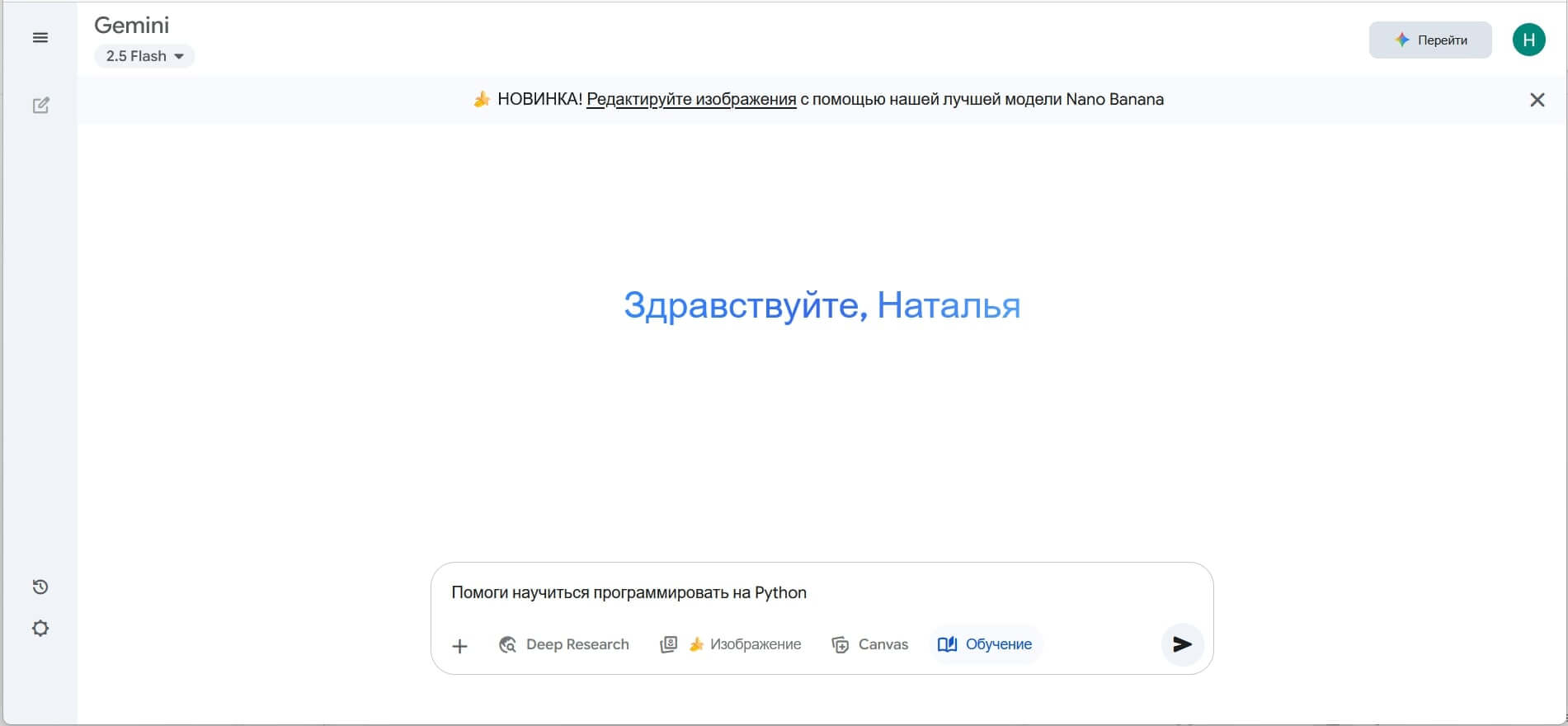1568x726 pixels.
Task: Open the hamburger main menu
Action: [x=40, y=38]
